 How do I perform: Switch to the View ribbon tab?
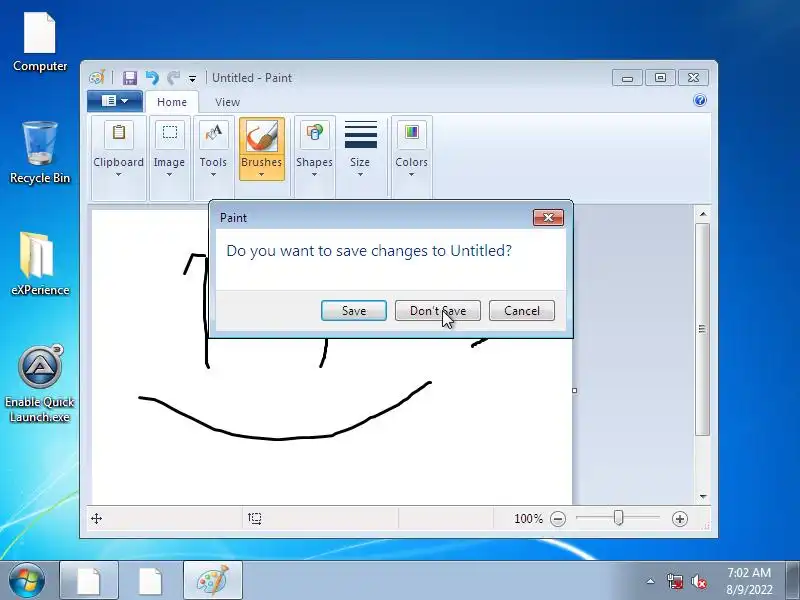tap(227, 102)
